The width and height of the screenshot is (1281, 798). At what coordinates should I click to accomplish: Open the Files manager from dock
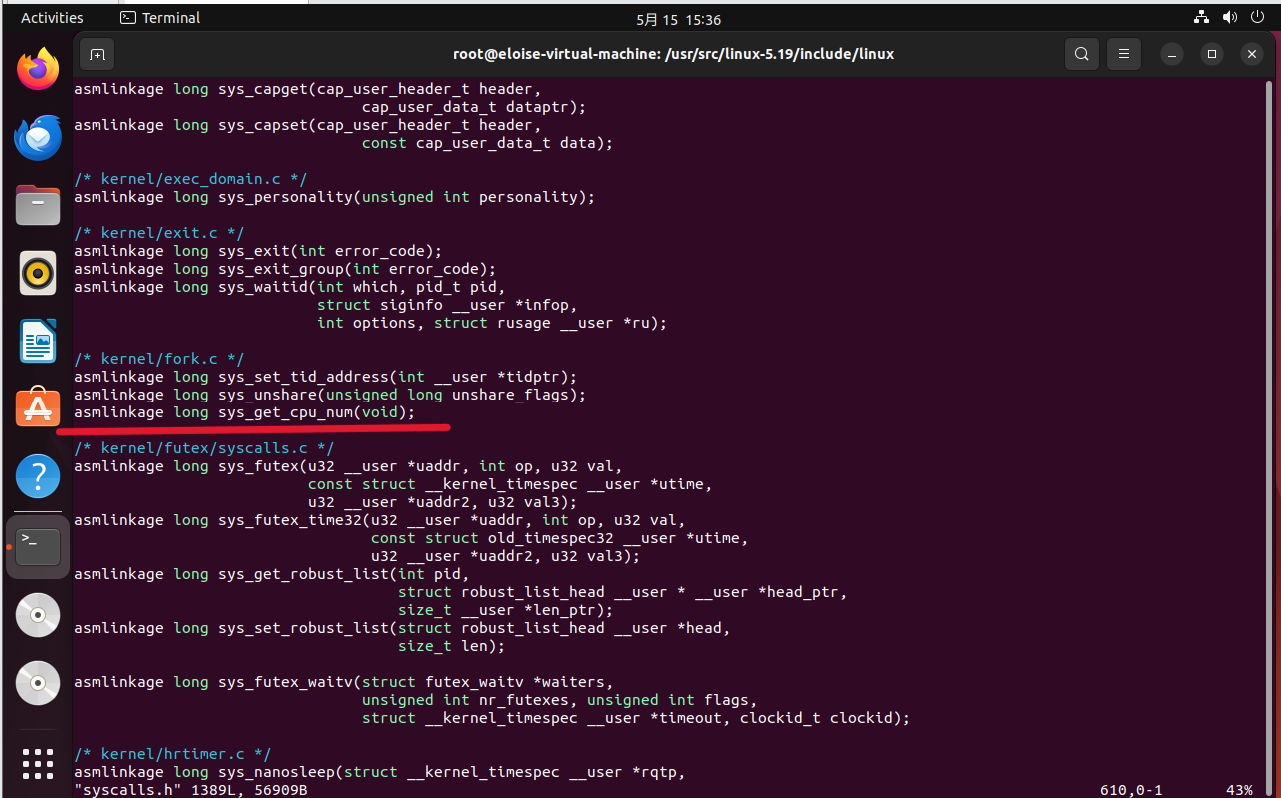pyautogui.click(x=38, y=205)
